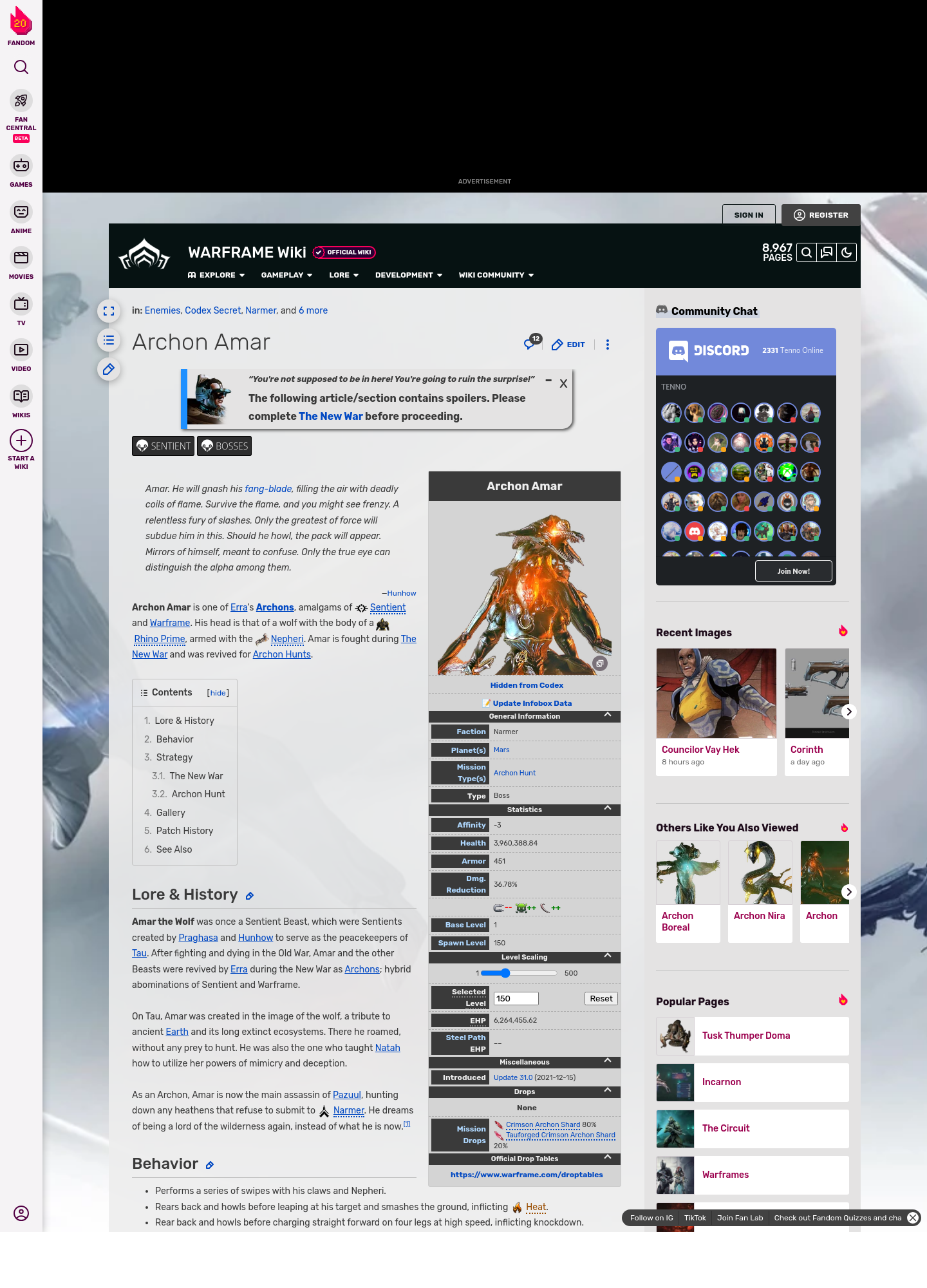This screenshot has height=1288, width=927.
Task: Show 6 more categories link
Action: 313,310
